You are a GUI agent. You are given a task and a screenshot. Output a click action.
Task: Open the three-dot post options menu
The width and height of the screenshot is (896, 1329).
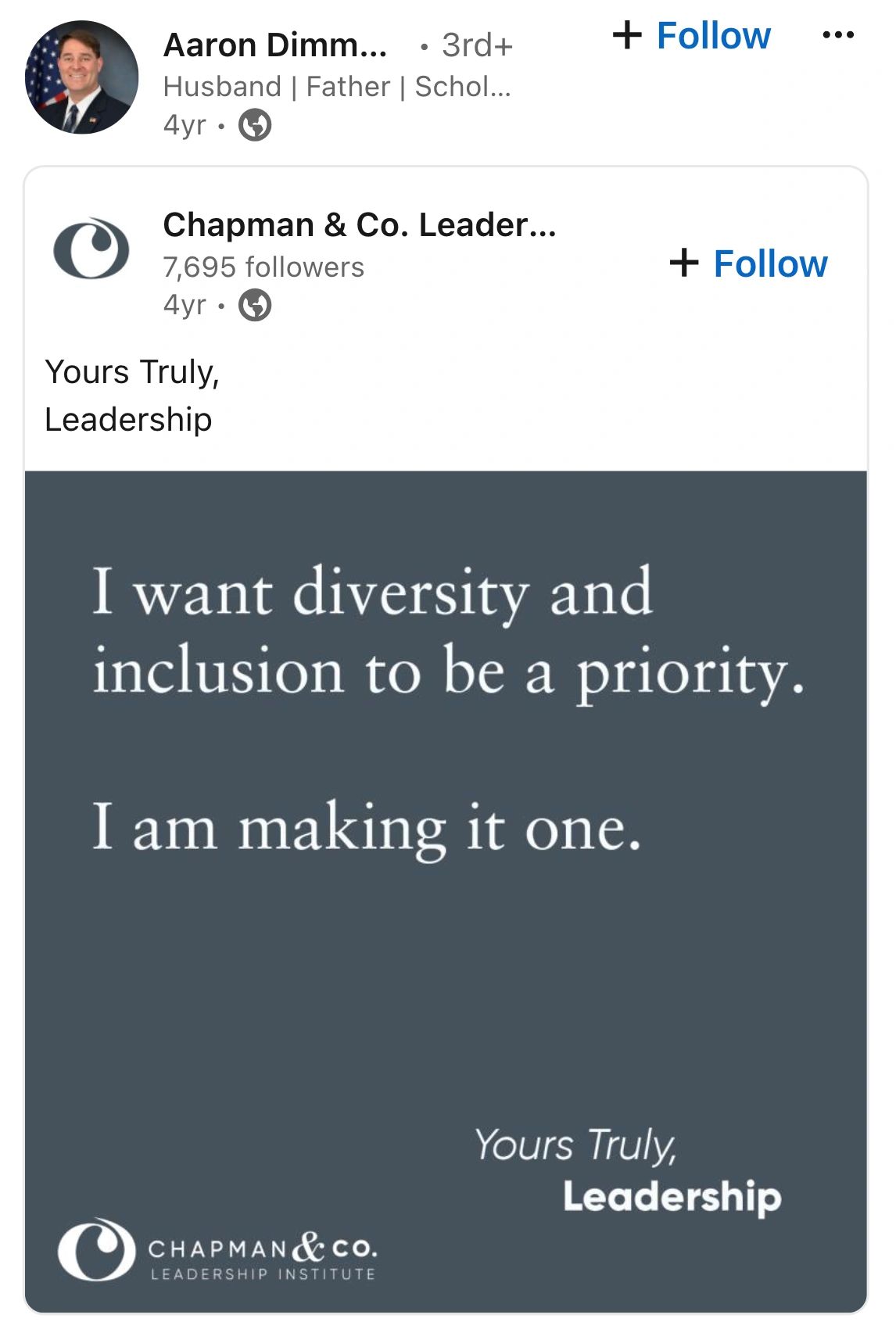(838, 35)
